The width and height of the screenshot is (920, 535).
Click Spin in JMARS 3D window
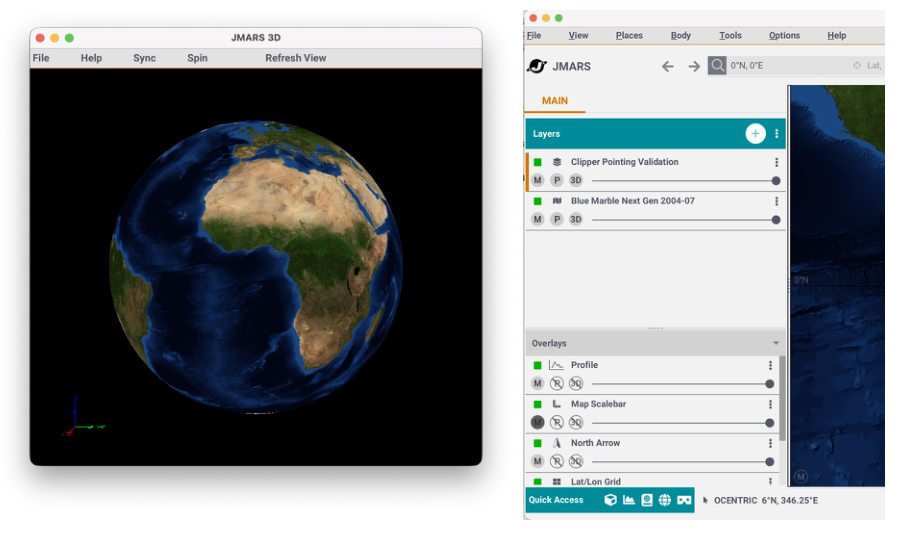pos(197,58)
